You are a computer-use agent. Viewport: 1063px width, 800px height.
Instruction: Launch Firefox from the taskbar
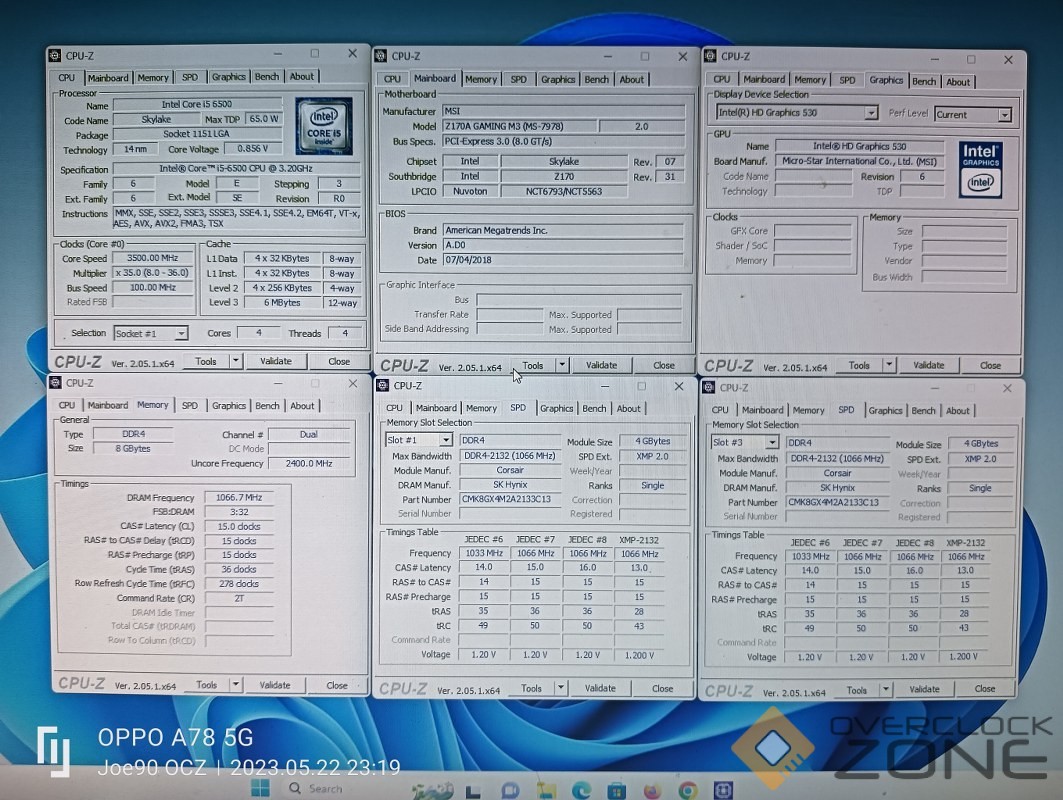point(651,791)
